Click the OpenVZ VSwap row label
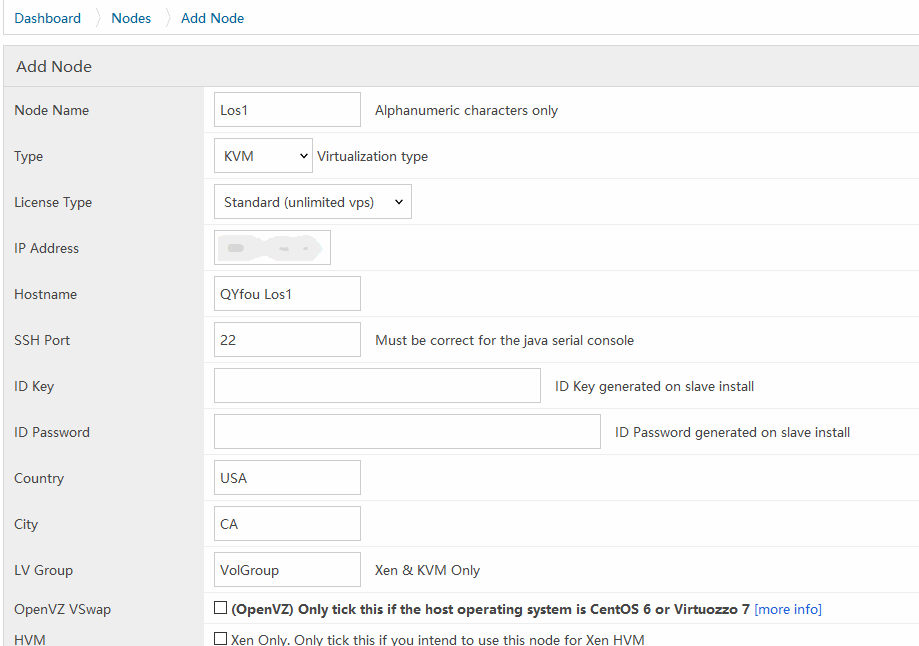 coord(60,609)
